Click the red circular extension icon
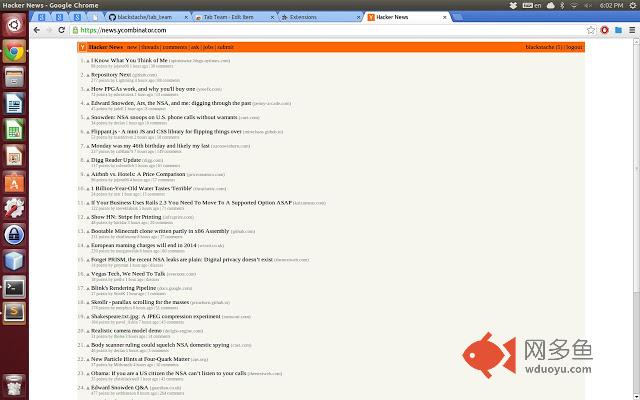This screenshot has width=640, height=400. (605, 30)
